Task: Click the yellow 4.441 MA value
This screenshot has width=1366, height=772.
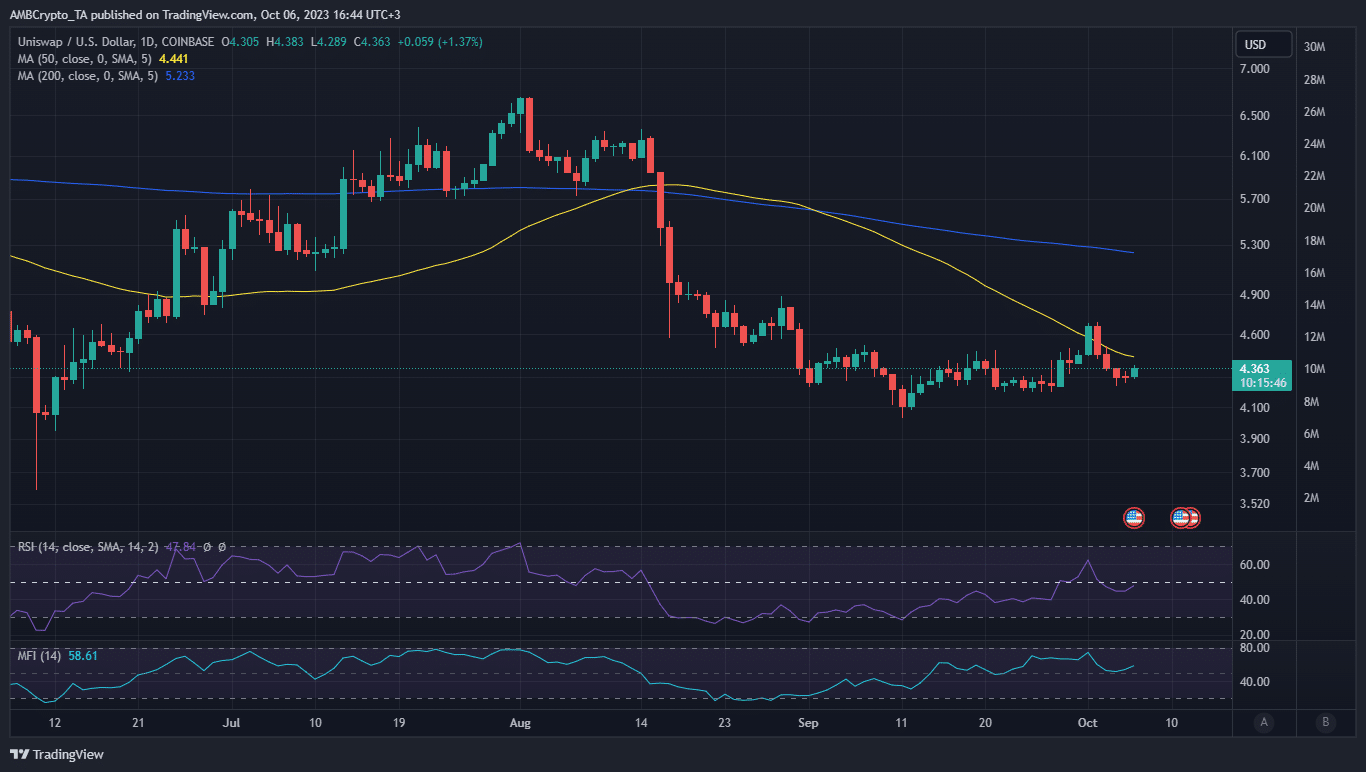Action: 173,59
